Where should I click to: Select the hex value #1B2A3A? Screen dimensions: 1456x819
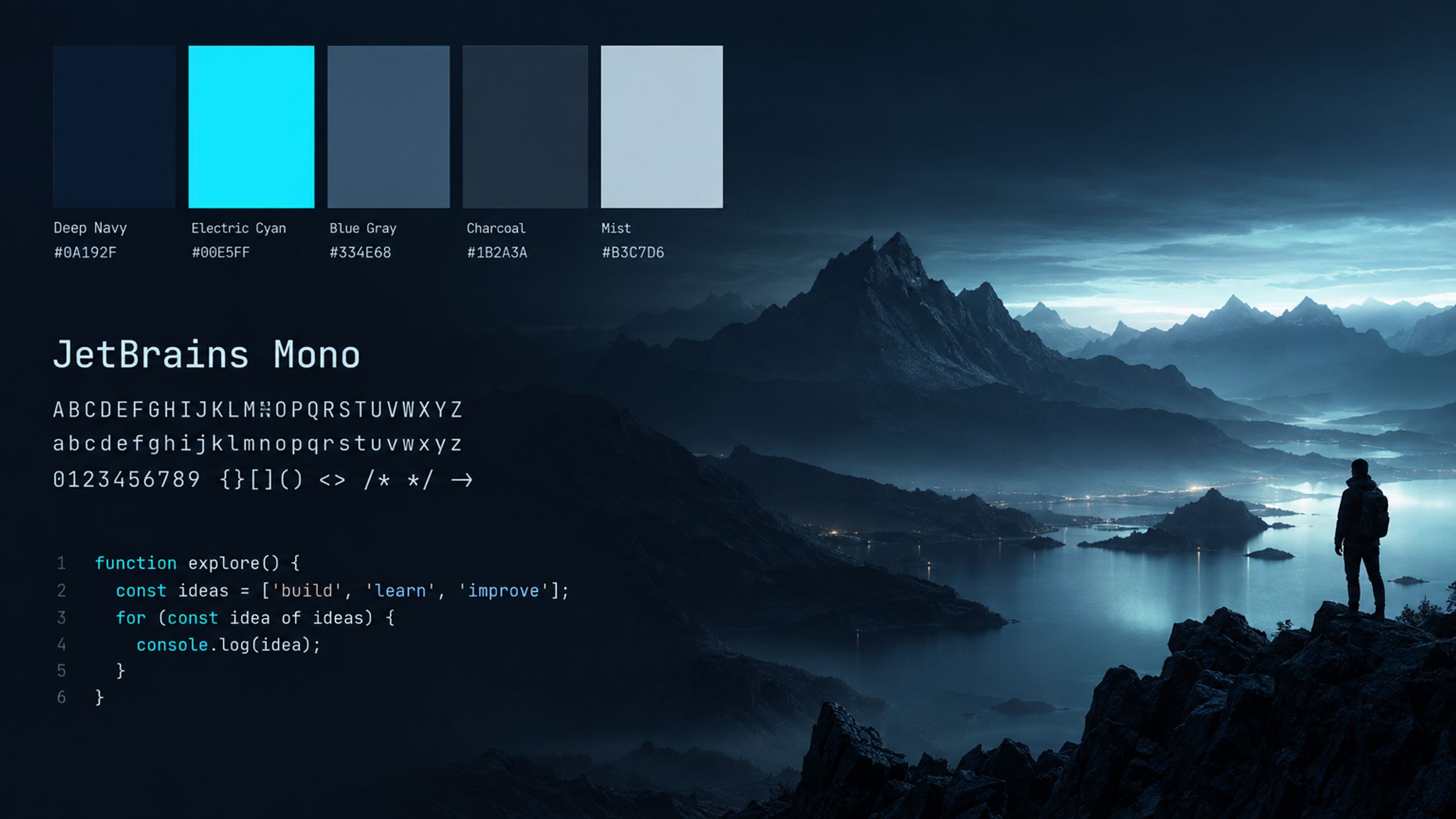tap(497, 253)
